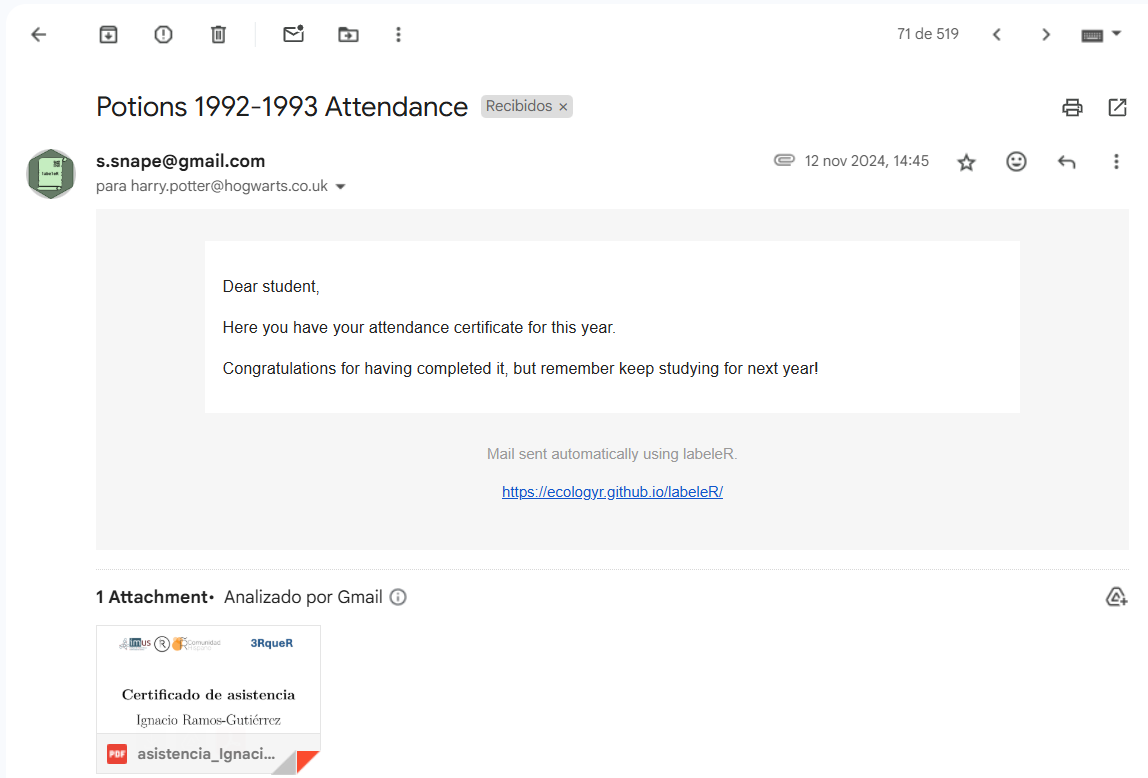1148x778 pixels.
Task: Remove the Recibidos label from email
Action: pos(563,107)
